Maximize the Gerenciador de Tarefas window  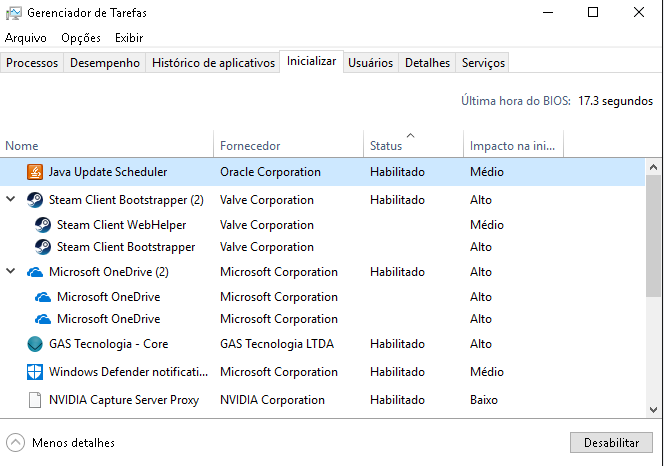[x=593, y=13]
